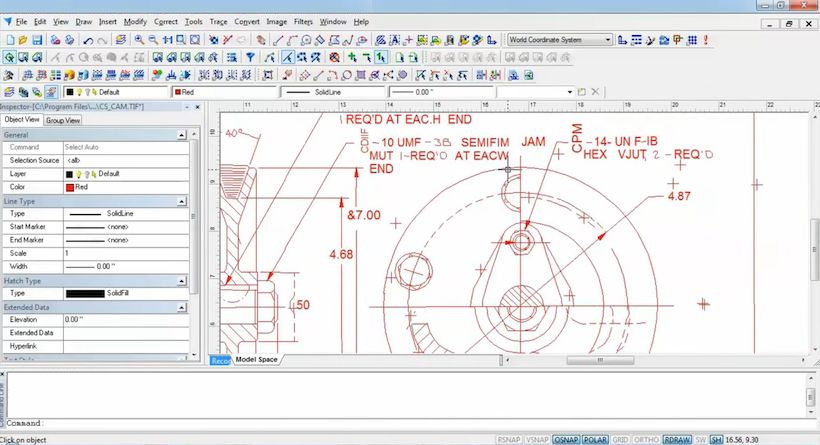
Task: Click the horizontal scrollbar thumb below drawing
Action: [600, 360]
